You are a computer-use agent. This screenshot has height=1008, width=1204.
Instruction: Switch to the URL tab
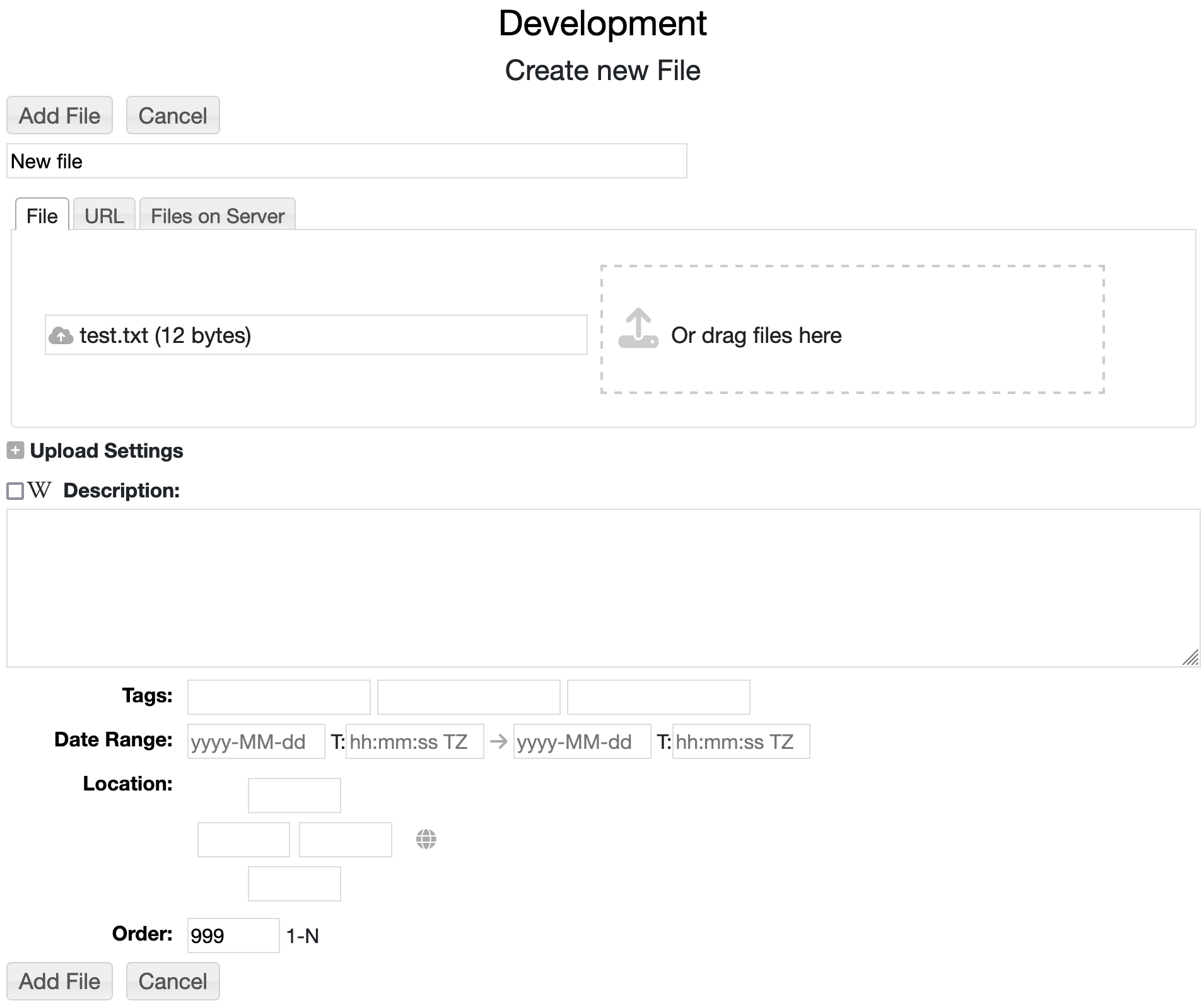point(104,216)
